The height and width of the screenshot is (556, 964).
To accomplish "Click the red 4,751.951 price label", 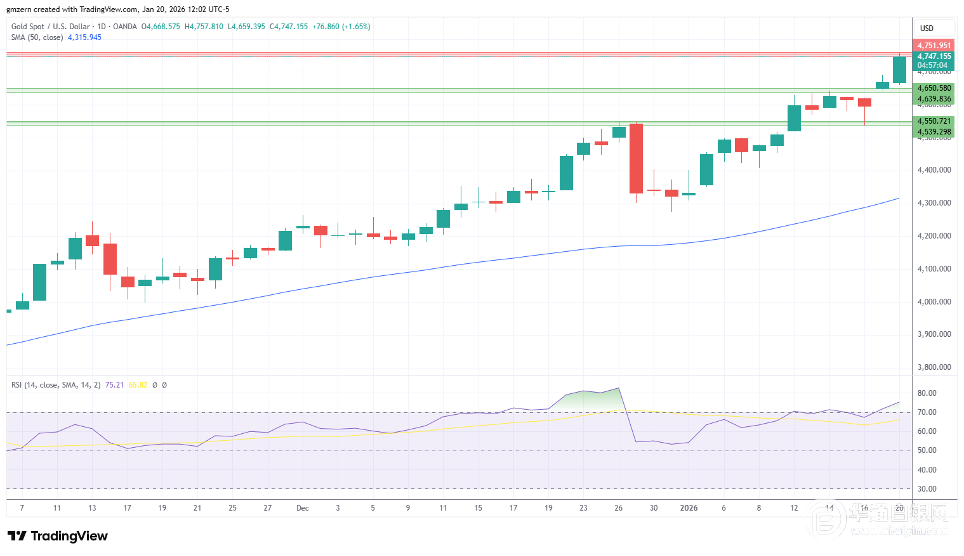I will [933, 45].
